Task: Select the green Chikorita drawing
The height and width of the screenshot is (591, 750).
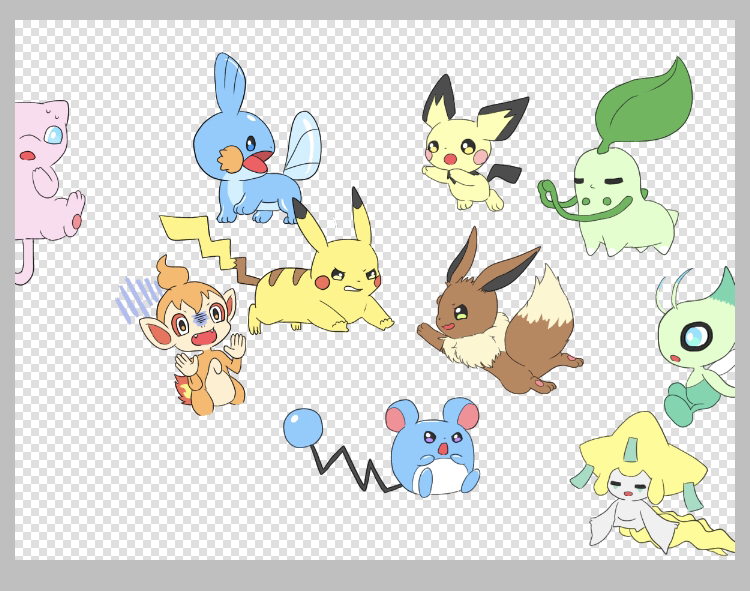Action: pyautogui.click(x=617, y=158)
